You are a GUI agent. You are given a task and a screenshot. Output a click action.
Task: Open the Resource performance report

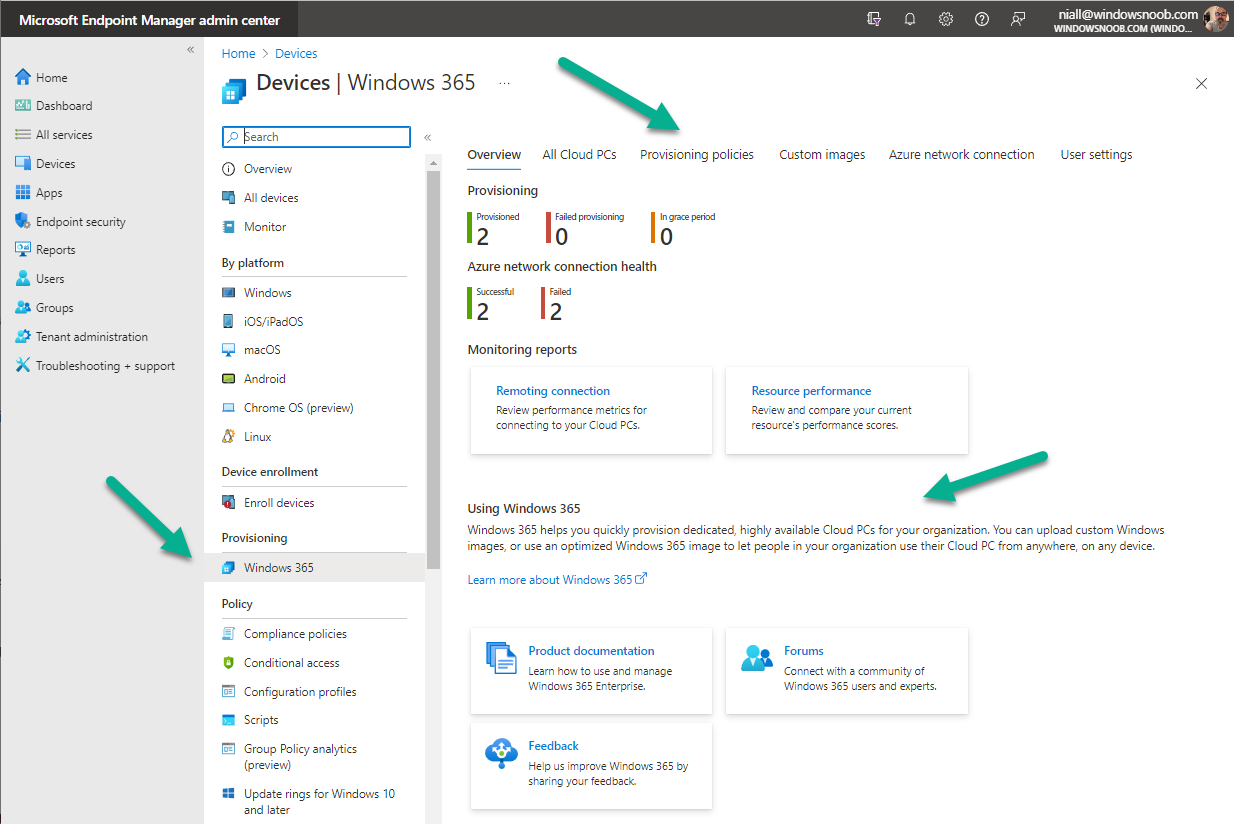[x=812, y=391]
